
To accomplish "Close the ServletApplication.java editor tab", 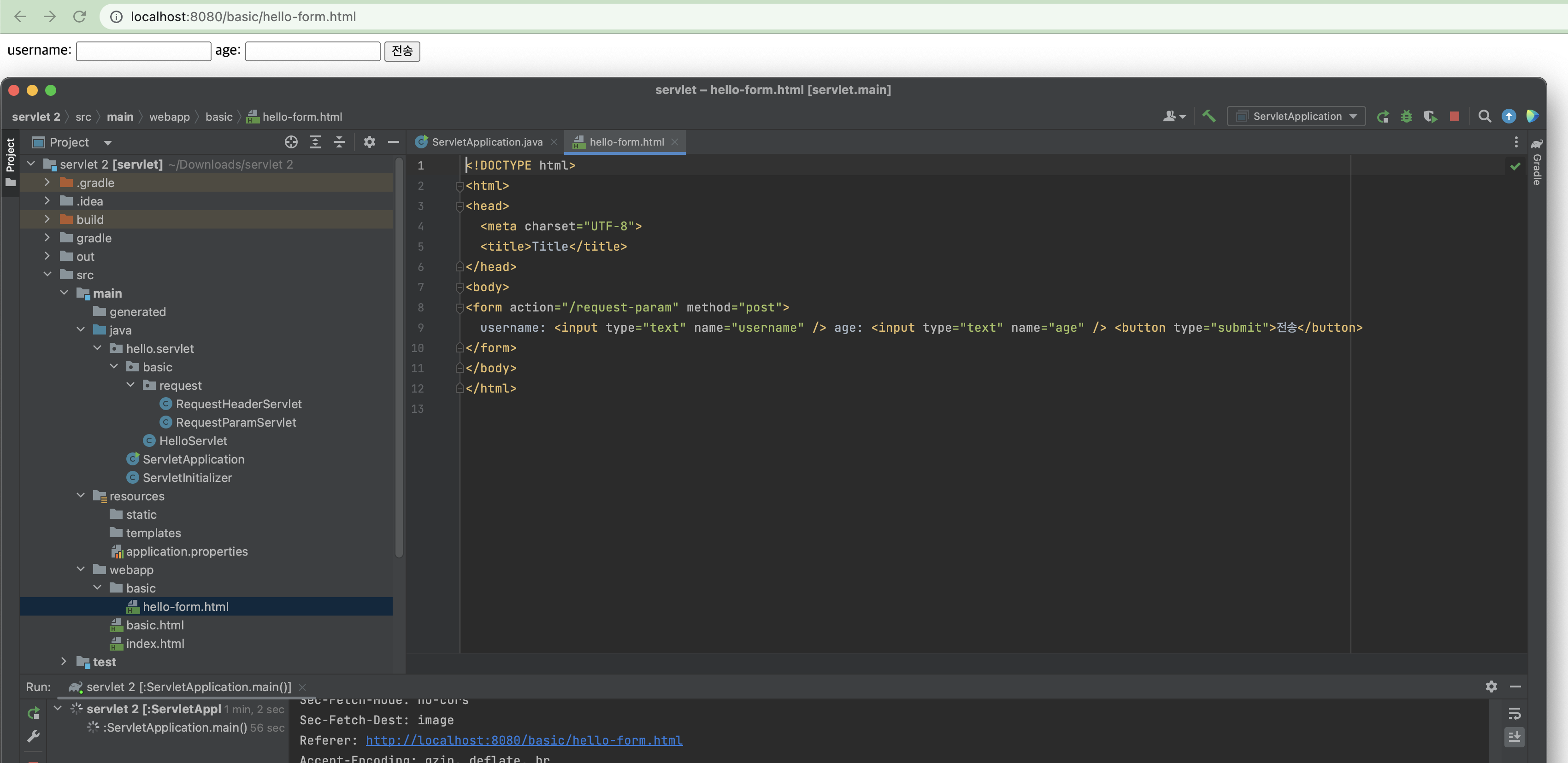I will 553,142.
